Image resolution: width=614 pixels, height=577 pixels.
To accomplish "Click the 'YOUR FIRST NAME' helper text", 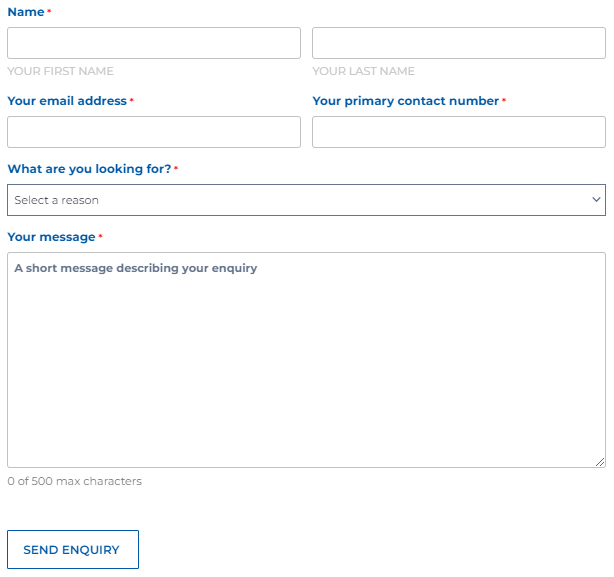I will pyautogui.click(x=60, y=71).
